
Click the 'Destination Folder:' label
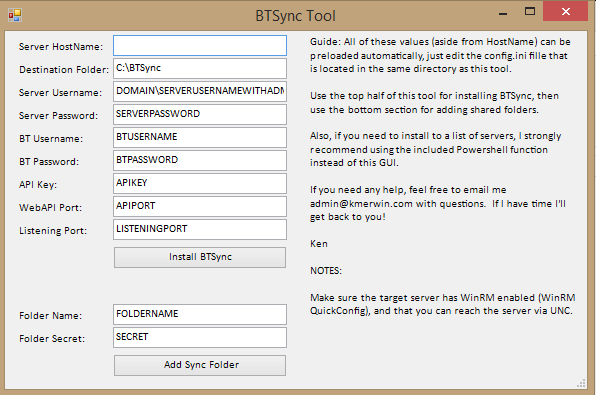pos(64,70)
